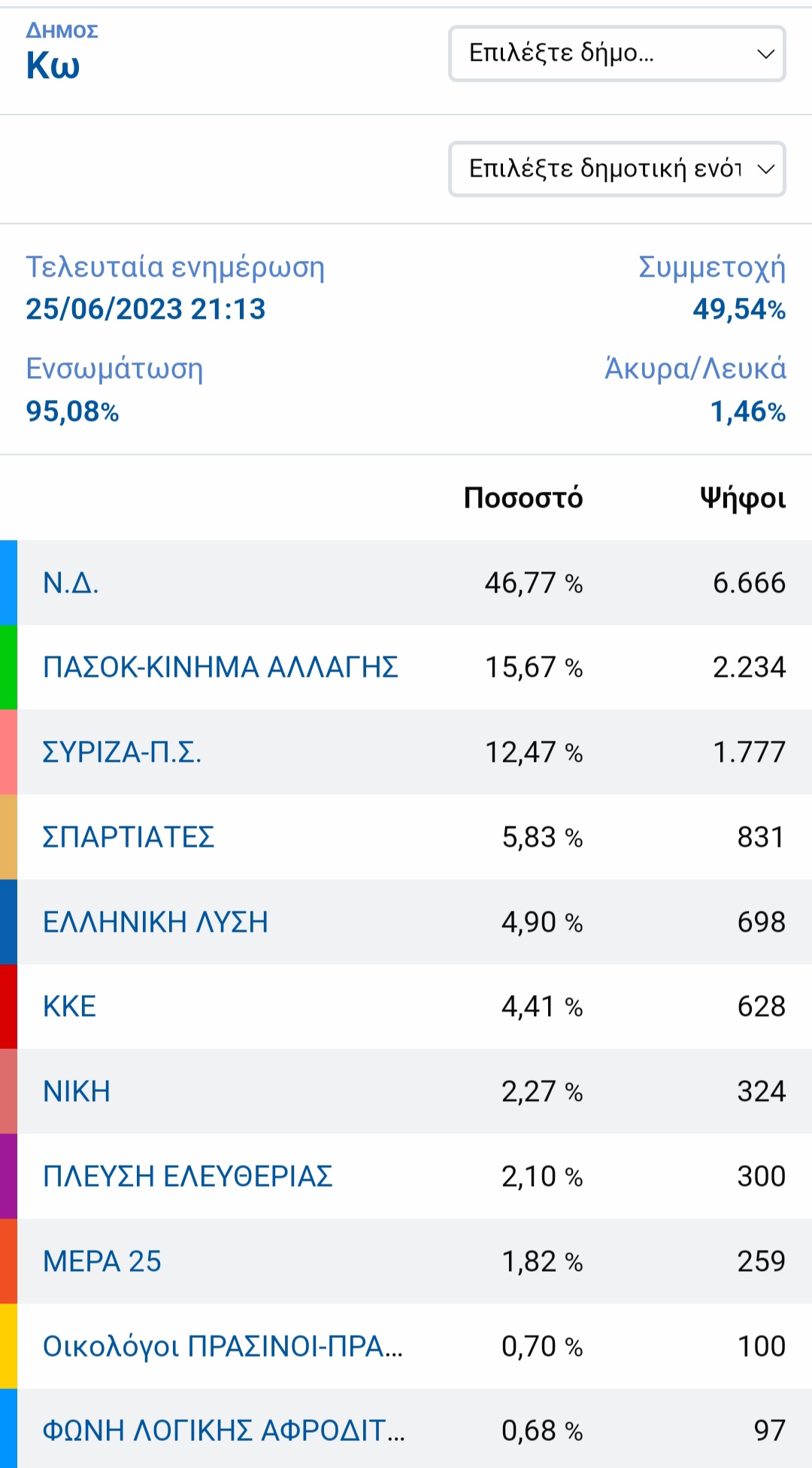Click the 'Ψήφοι' column header

pyautogui.click(x=742, y=498)
